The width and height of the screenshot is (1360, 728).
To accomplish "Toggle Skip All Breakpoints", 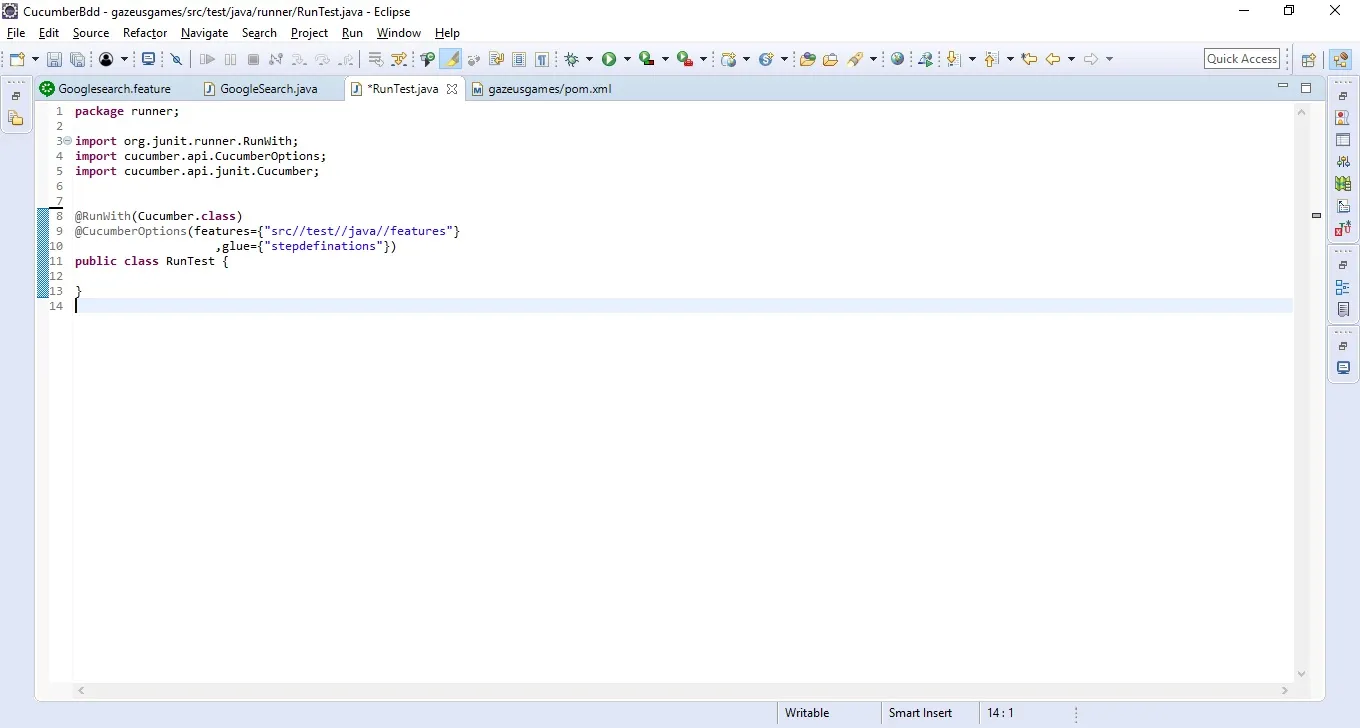I will click(177, 59).
